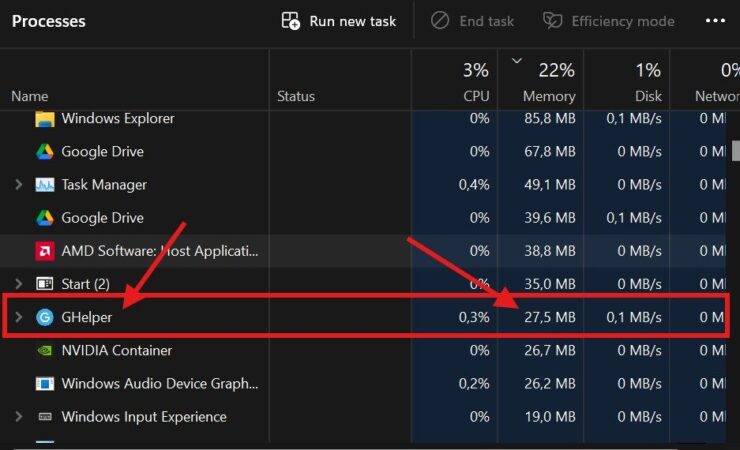Click the Windows Audio Device Graph icon
This screenshot has width=740, height=450.
pos(45,384)
